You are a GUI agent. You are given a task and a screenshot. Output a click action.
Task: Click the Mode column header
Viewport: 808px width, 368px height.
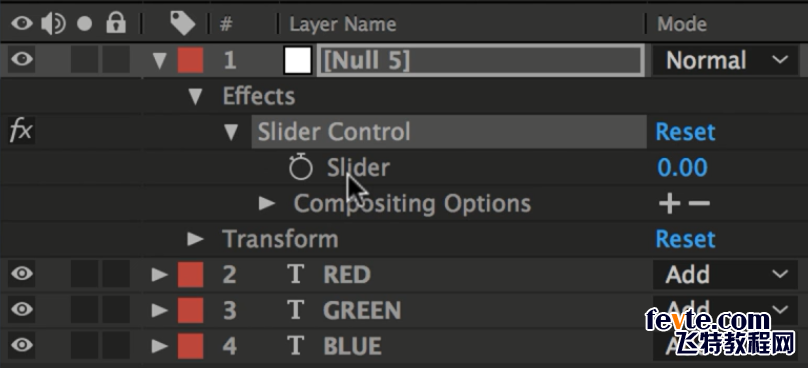[682, 24]
